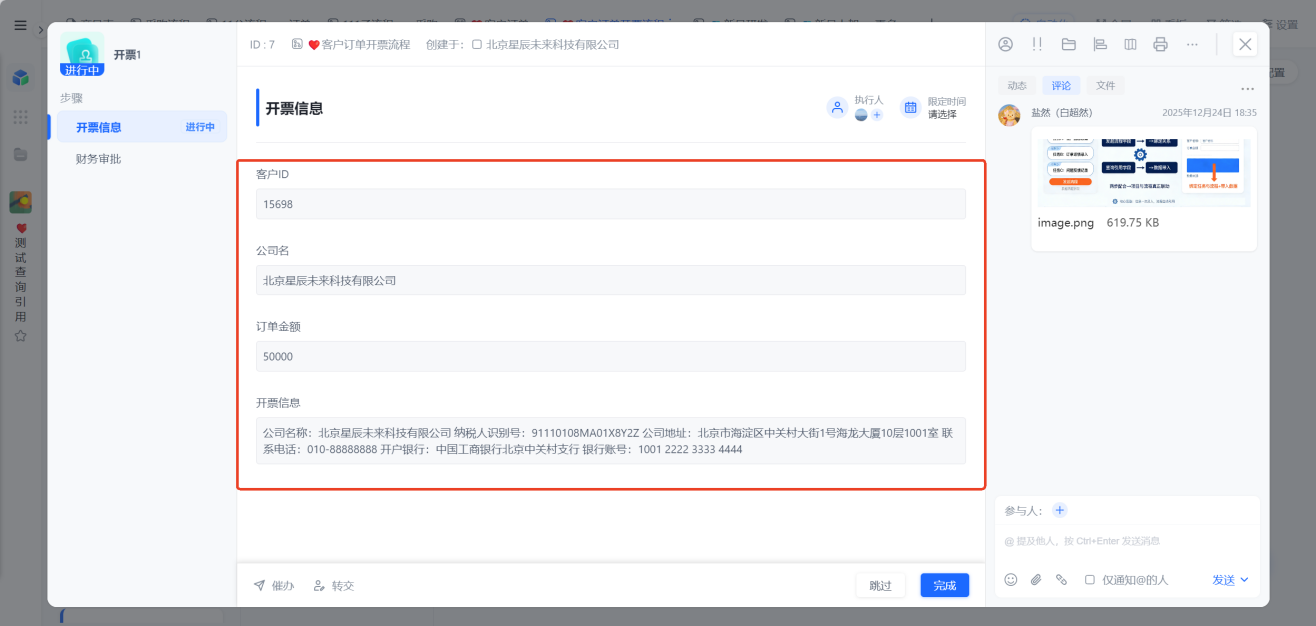This screenshot has width=1316, height=626.
Task: Open the 客户订单开票流程 link
Action: 365,44
